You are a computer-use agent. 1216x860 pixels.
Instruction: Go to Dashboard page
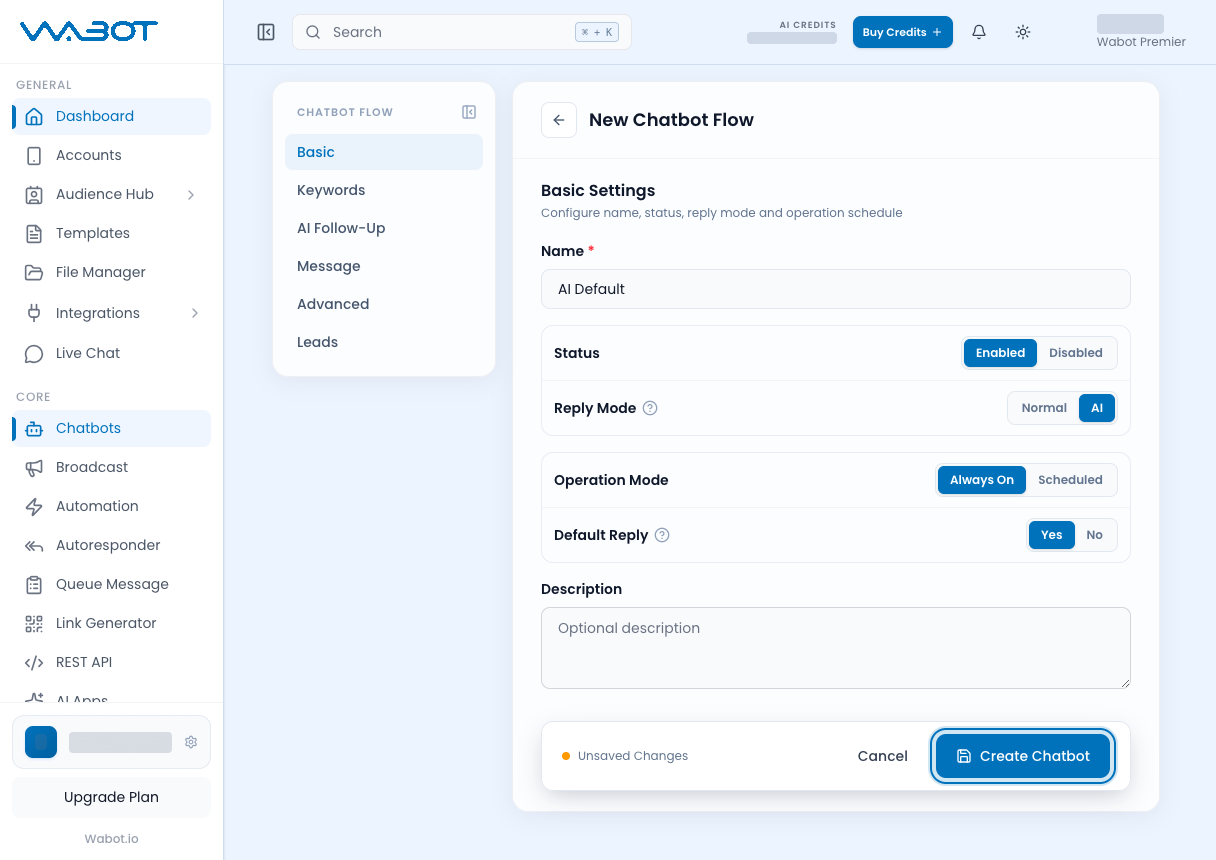tap(112, 116)
